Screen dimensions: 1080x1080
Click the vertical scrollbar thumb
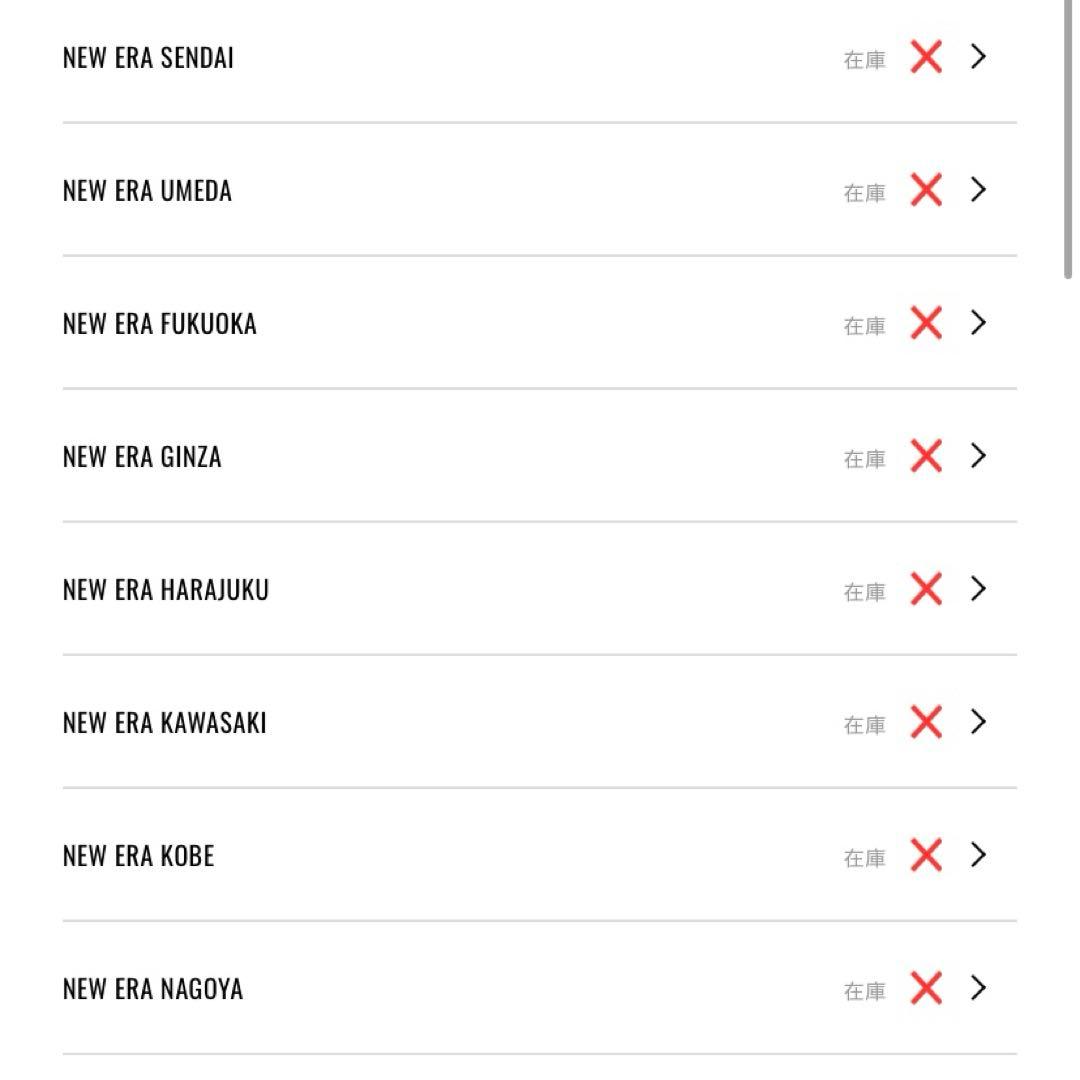point(1068,140)
